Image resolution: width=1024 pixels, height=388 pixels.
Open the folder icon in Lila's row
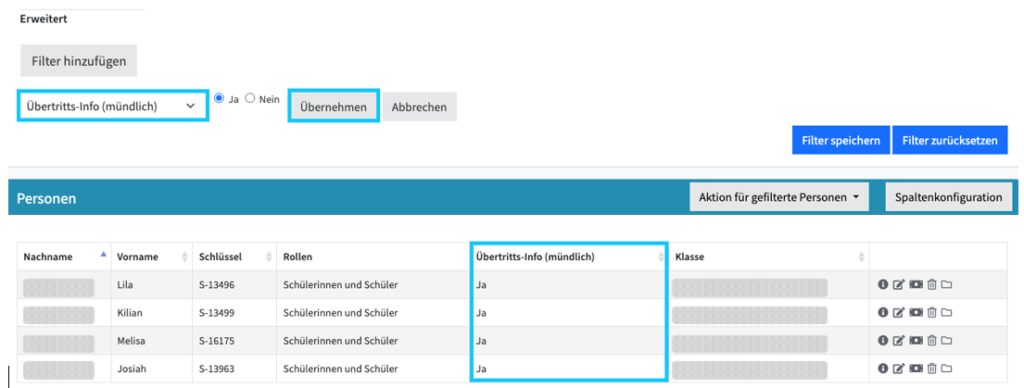point(946,284)
